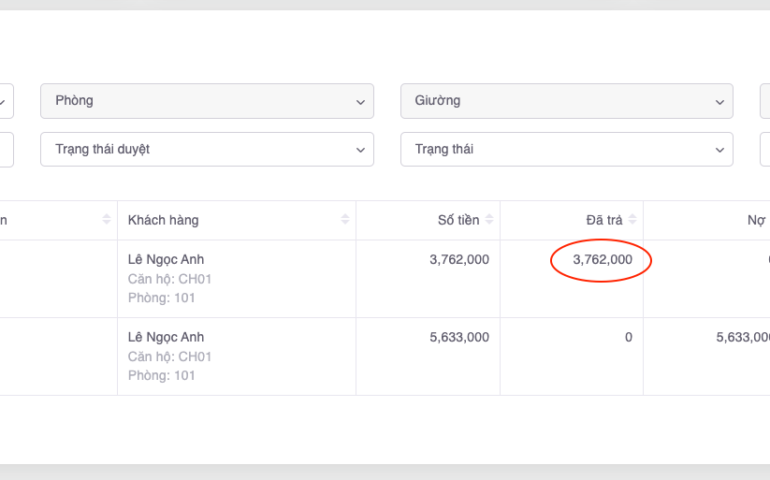Expand the Trạng thái dropdown next to Trạng thái duyệt
Screen dimensions: 770x480
click(x=566, y=149)
